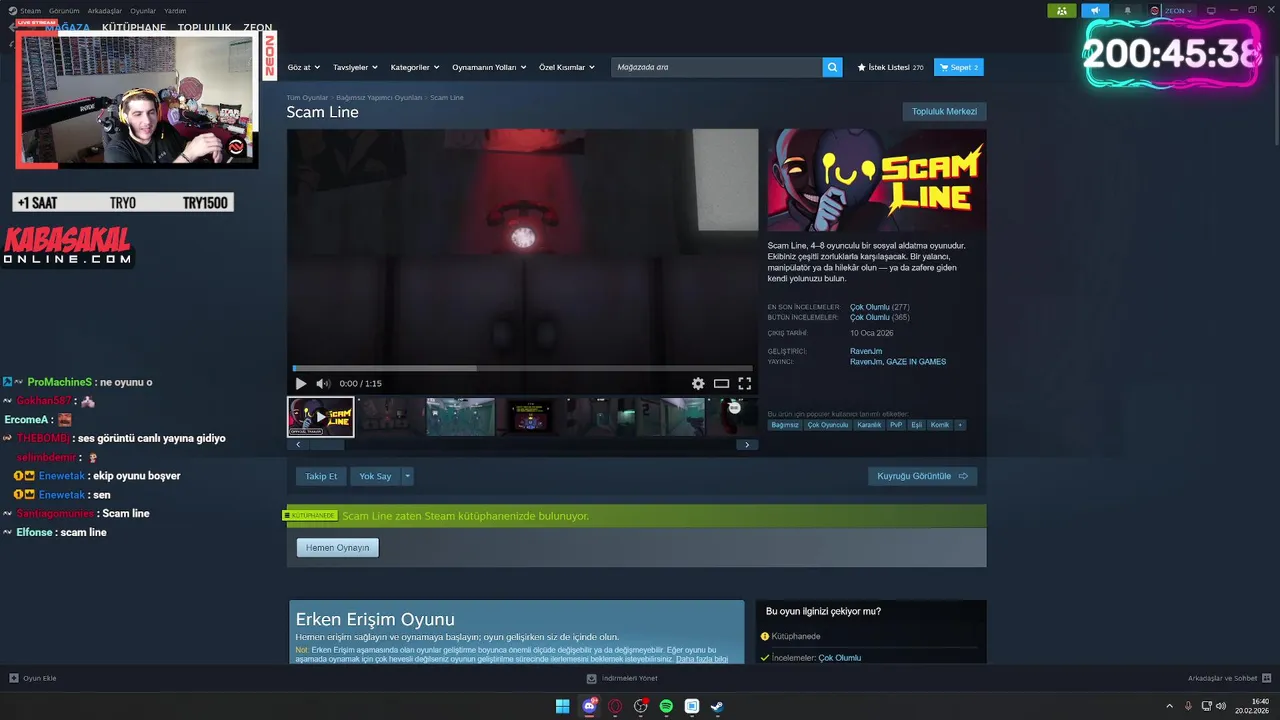
Task: Click the Daha fazla bilgi link
Action: (702, 659)
